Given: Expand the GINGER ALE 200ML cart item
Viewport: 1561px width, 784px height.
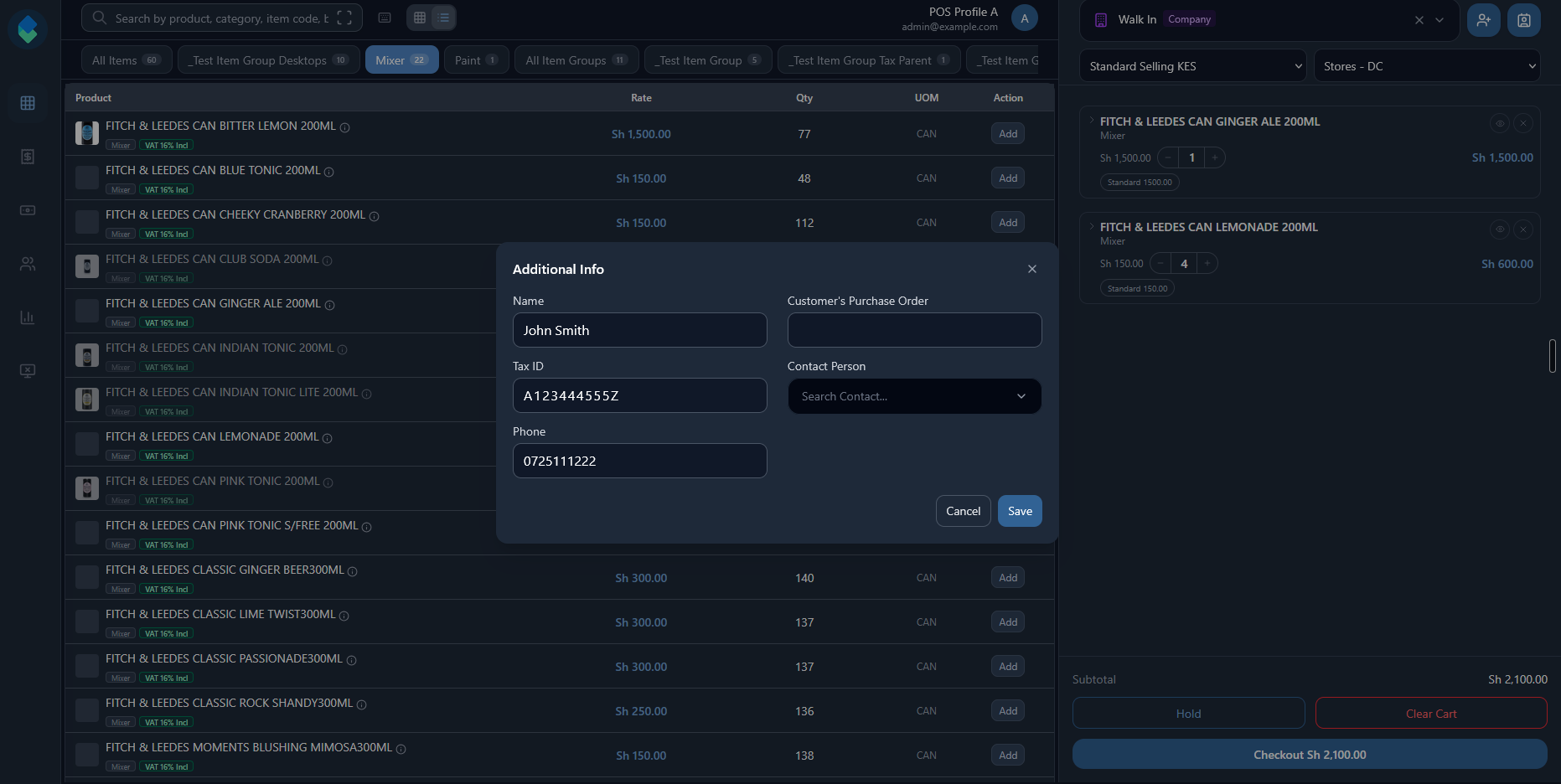Looking at the screenshot, I should click(x=1092, y=121).
